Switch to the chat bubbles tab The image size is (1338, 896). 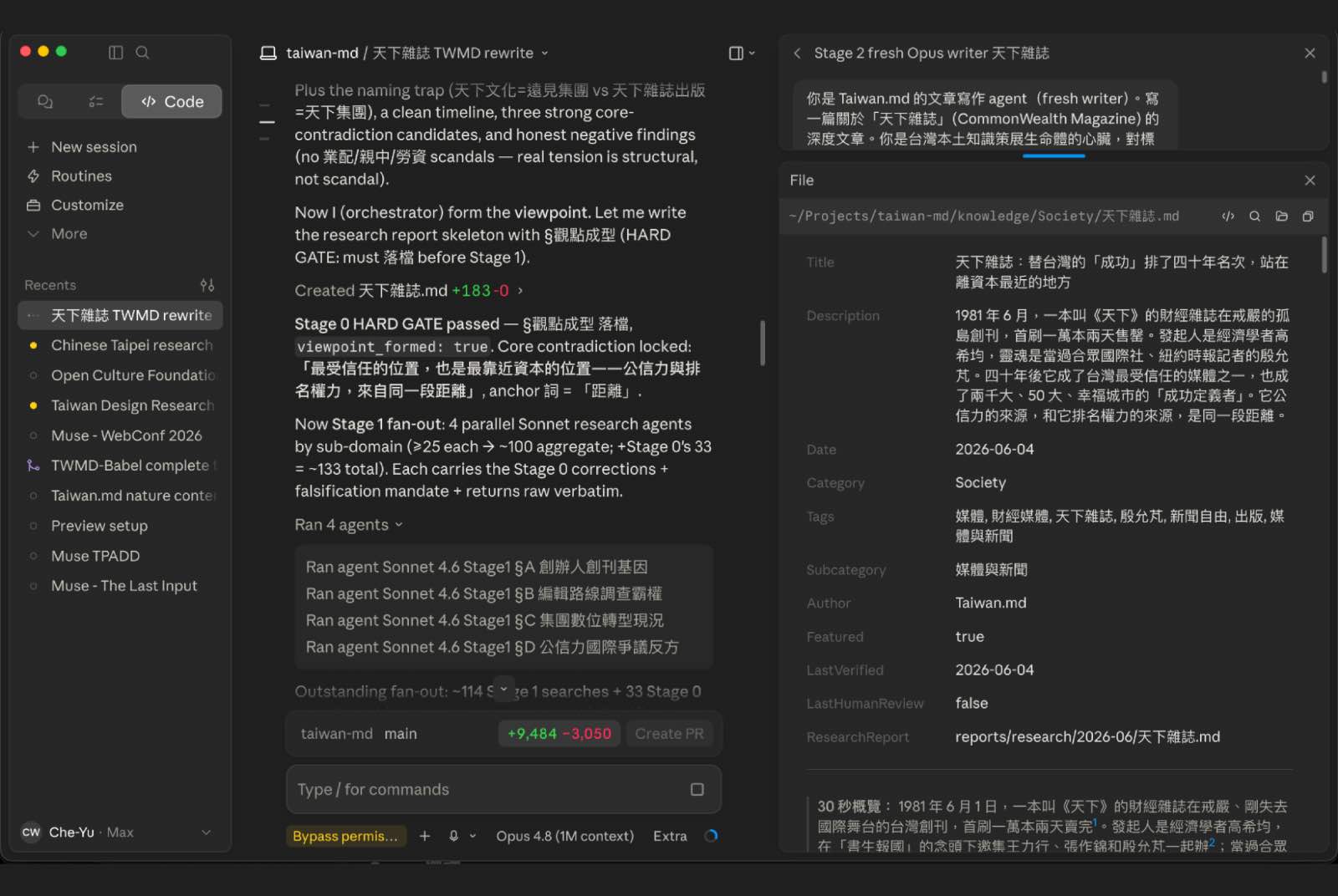(45, 102)
